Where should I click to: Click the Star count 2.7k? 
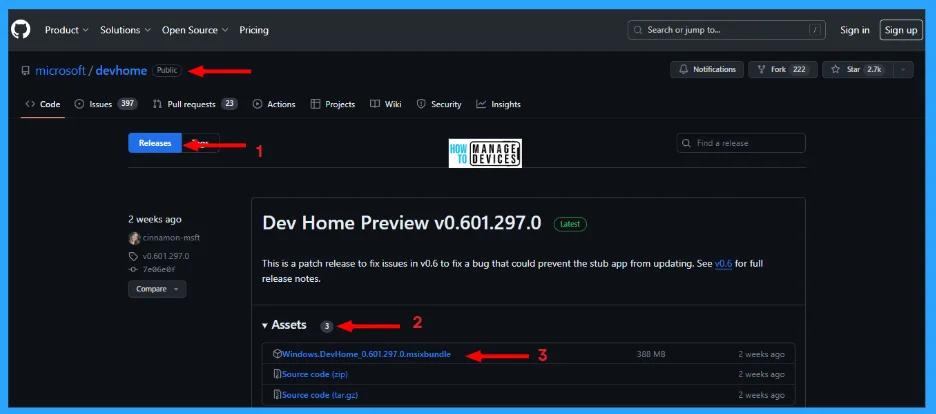click(874, 69)
